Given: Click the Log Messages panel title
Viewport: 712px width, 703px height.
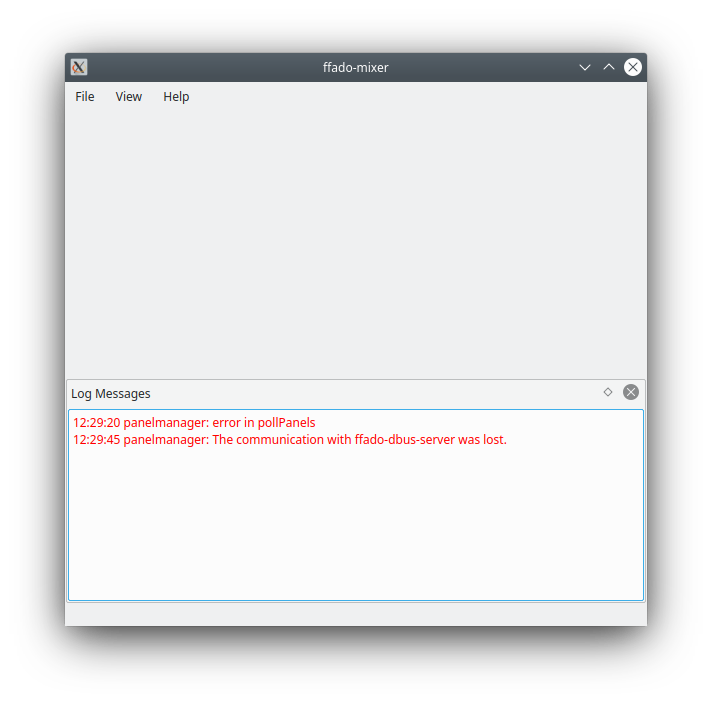Looking at the screenshot, I should pyautogui.click(x=111, y=394).
